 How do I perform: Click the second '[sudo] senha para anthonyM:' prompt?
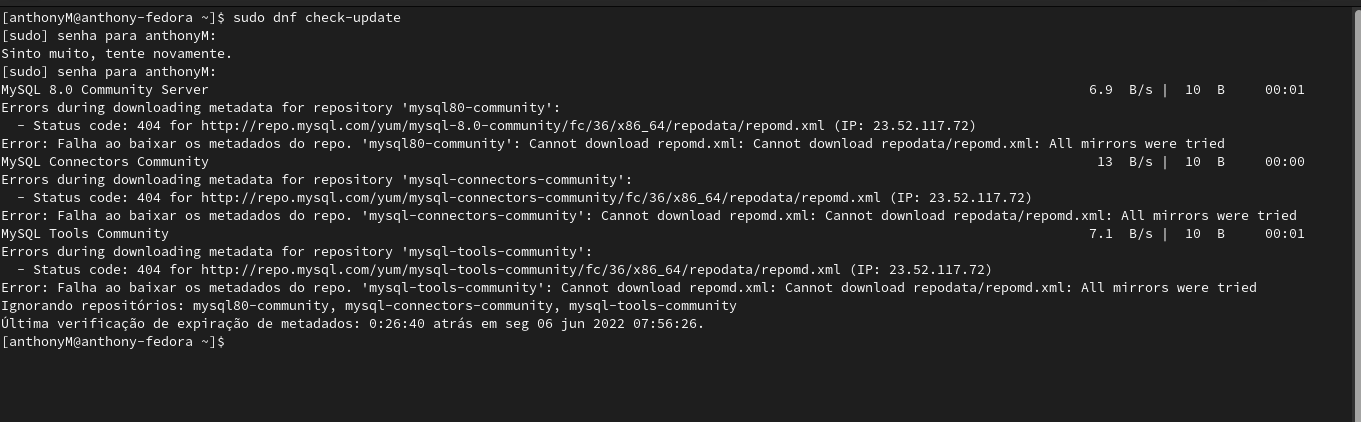(109, 72)
